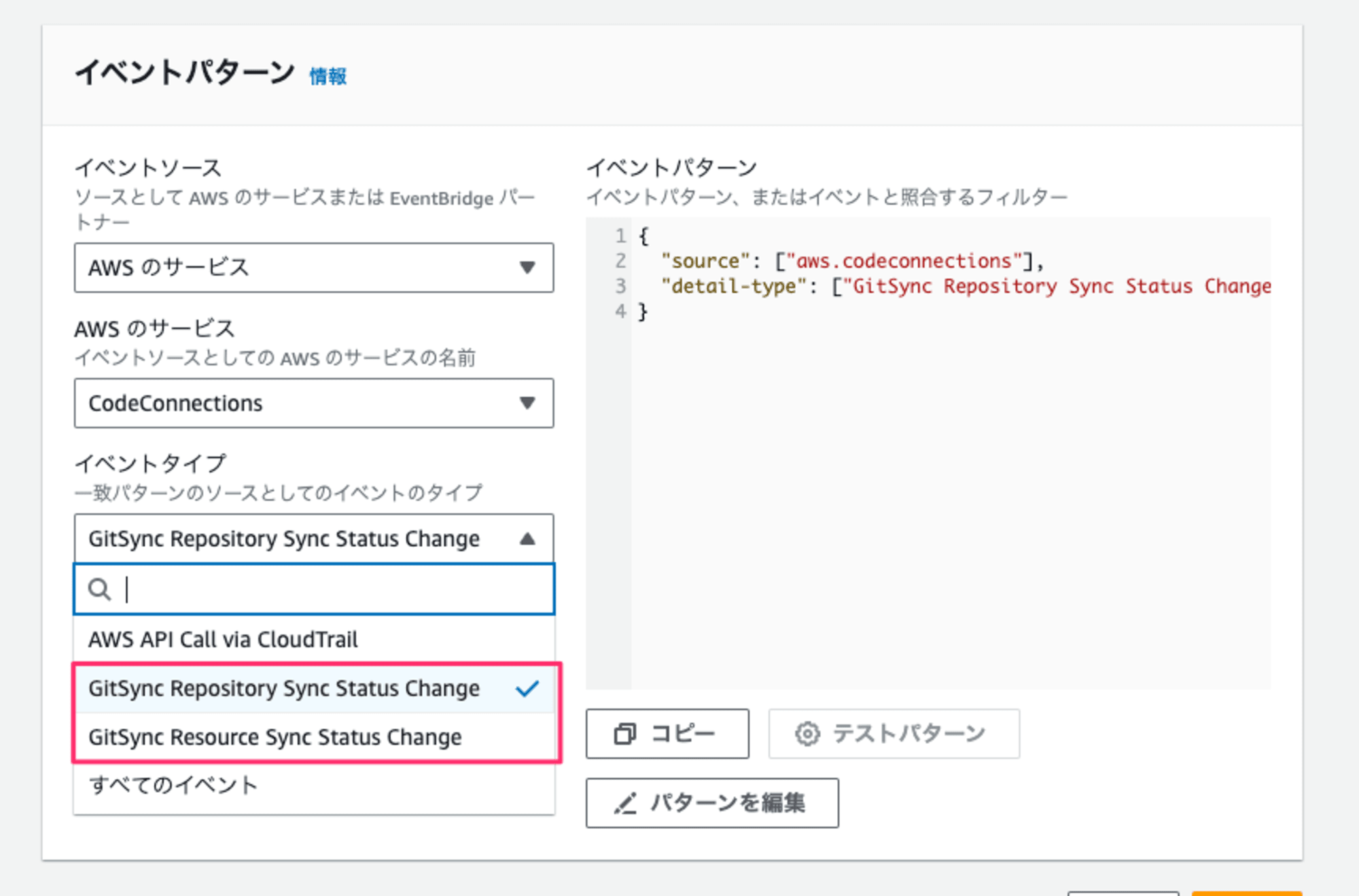Open the イベントソース dropdown showing AWS のサービス
Viewport: 1359px width, 896px height.
[314, 268]
